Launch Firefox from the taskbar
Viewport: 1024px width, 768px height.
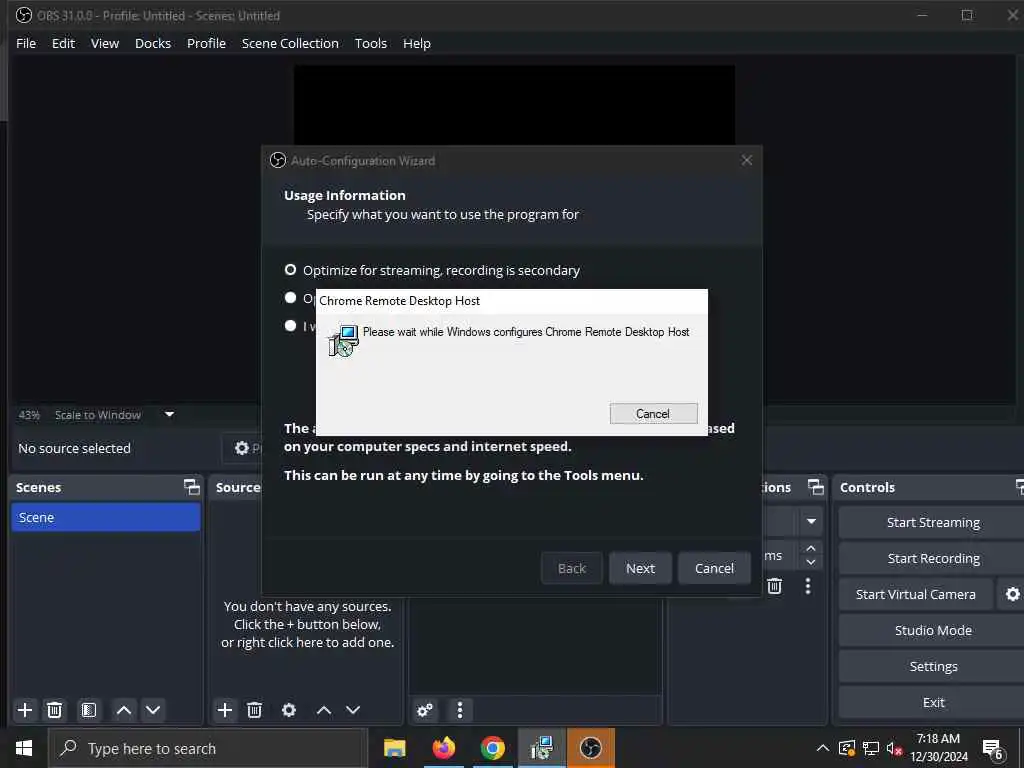[x=443, y=748]
